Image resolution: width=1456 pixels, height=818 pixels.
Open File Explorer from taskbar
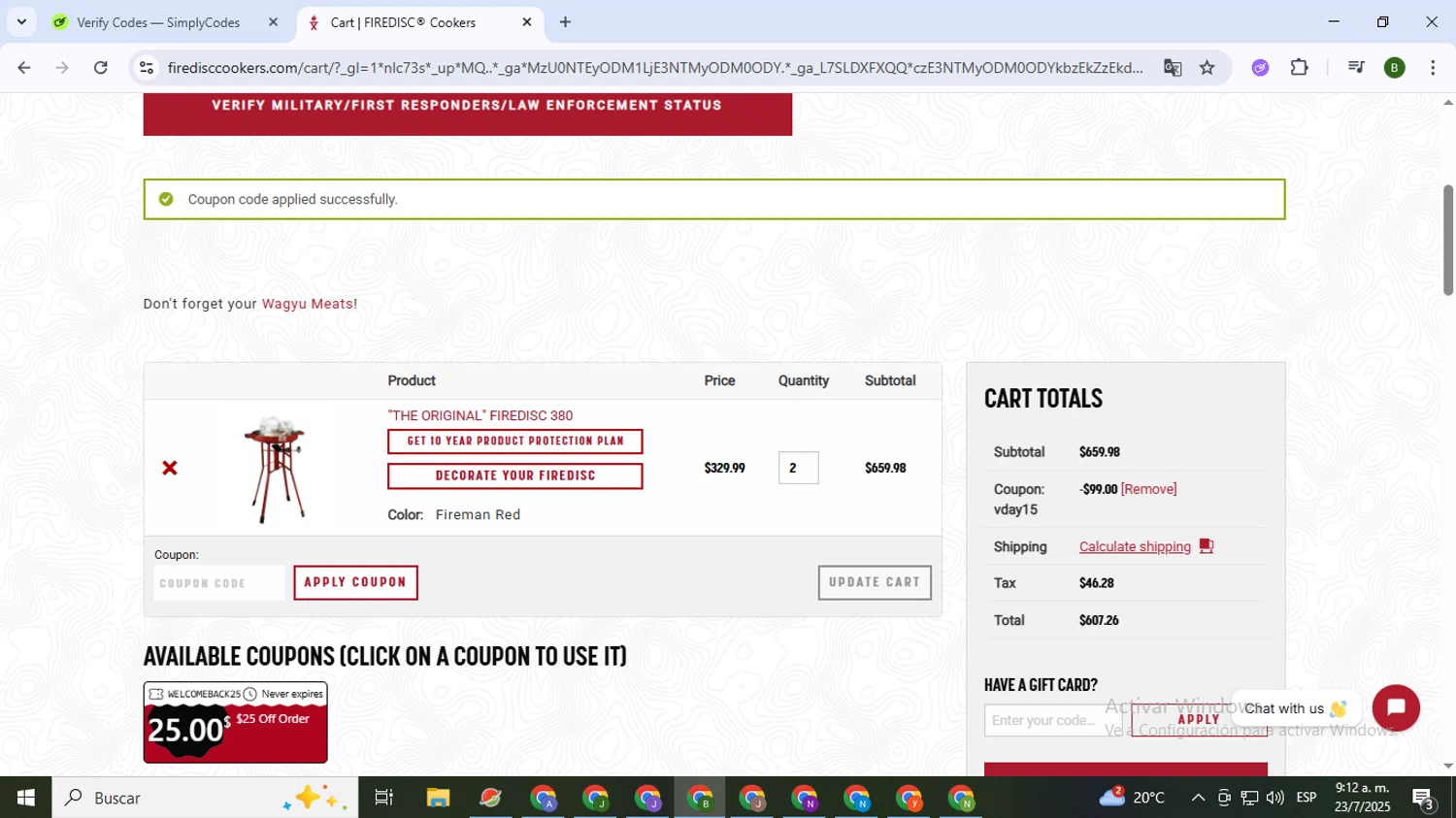pyautogui.click(x=438, y=798)
